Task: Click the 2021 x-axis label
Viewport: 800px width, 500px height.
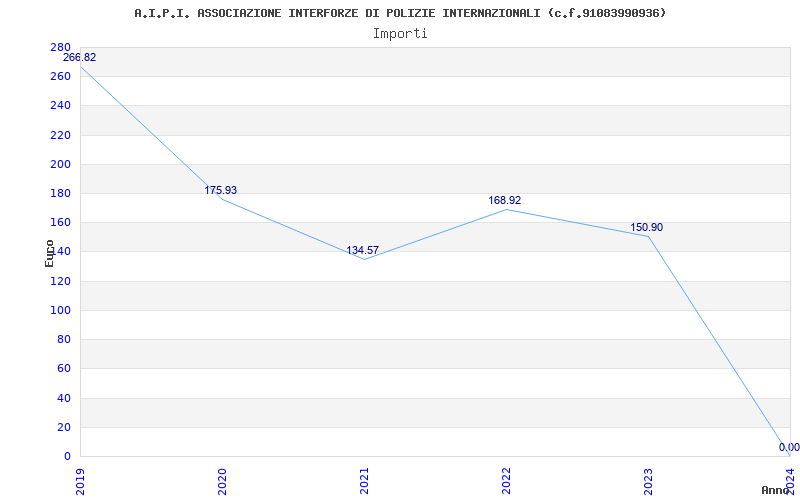Action: 364,482
